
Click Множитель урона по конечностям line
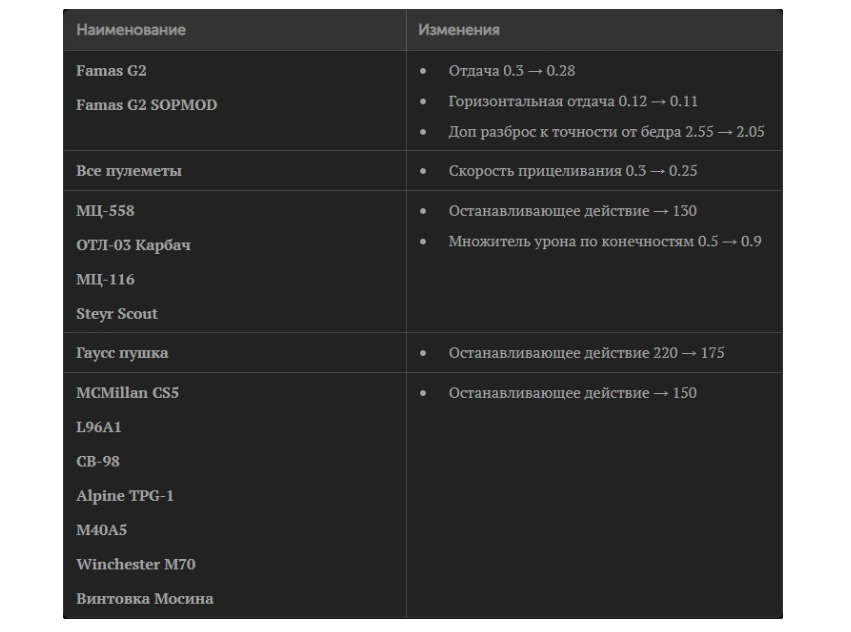pyautogui.click(x=605, y=241)
